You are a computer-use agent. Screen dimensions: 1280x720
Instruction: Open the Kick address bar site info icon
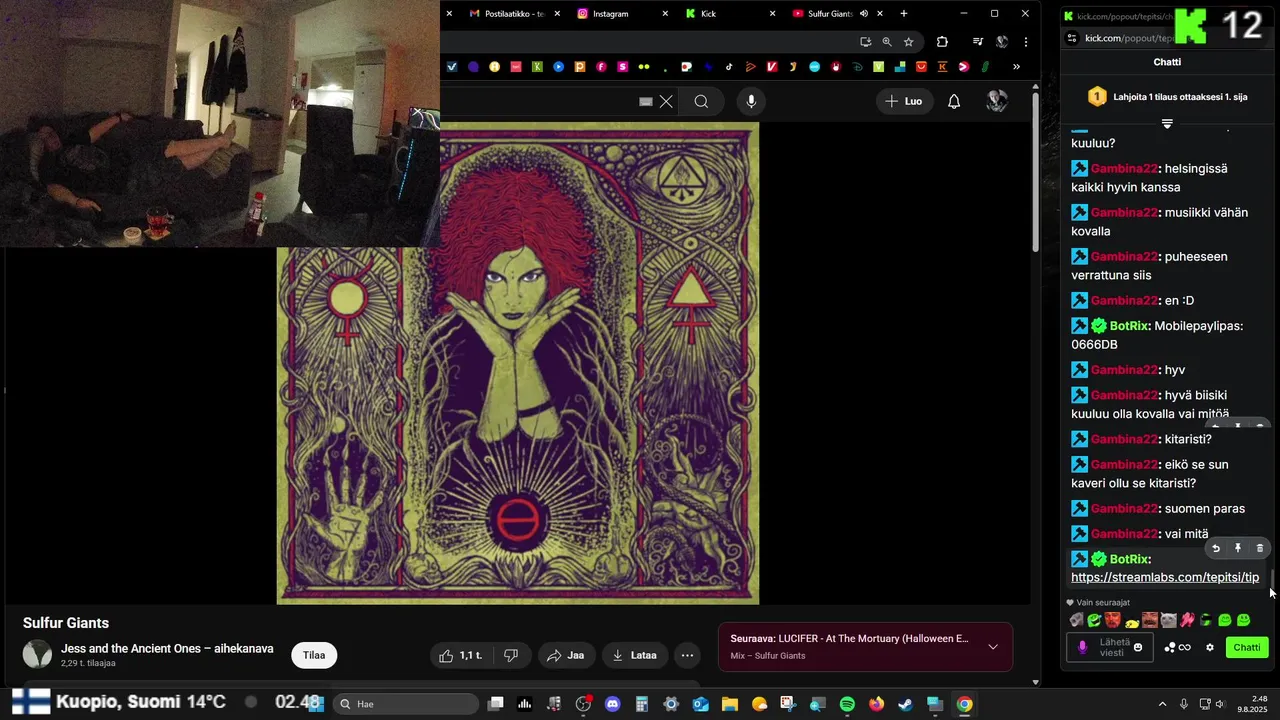click(1071, 38)
